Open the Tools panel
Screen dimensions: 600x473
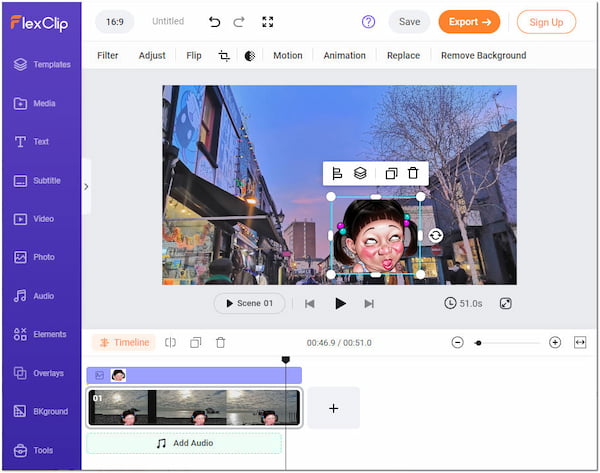(x=33, y=450)
